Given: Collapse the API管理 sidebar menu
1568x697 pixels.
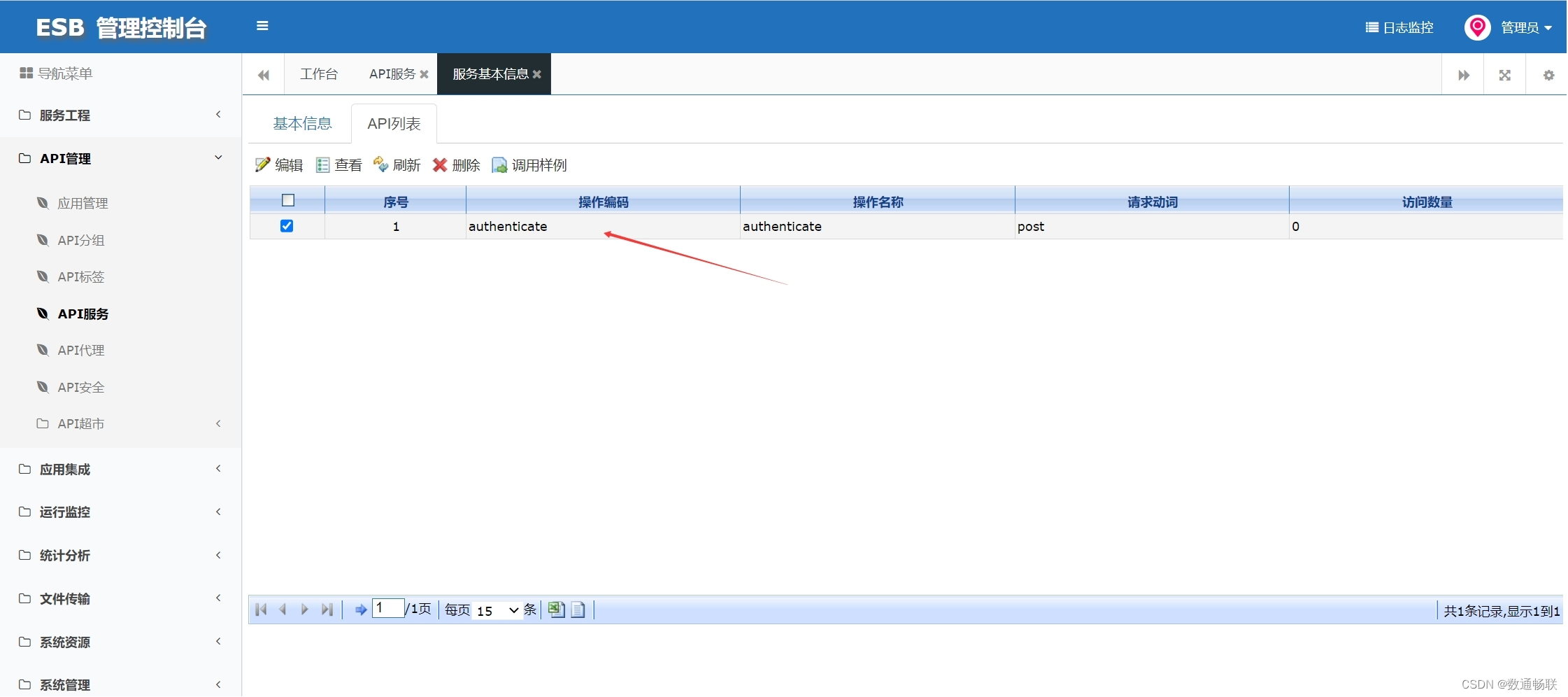Looking at the screenshot, I should click(x=120, y=158).
